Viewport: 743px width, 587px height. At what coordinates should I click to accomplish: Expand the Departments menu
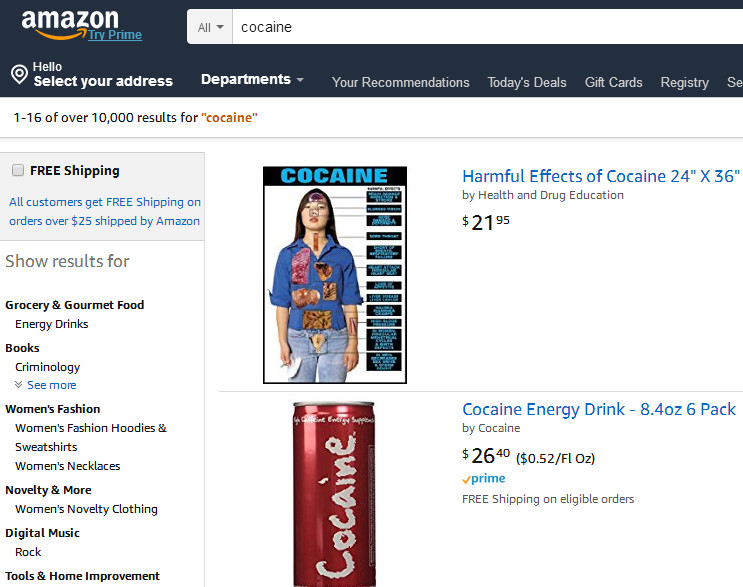[252, 80]
